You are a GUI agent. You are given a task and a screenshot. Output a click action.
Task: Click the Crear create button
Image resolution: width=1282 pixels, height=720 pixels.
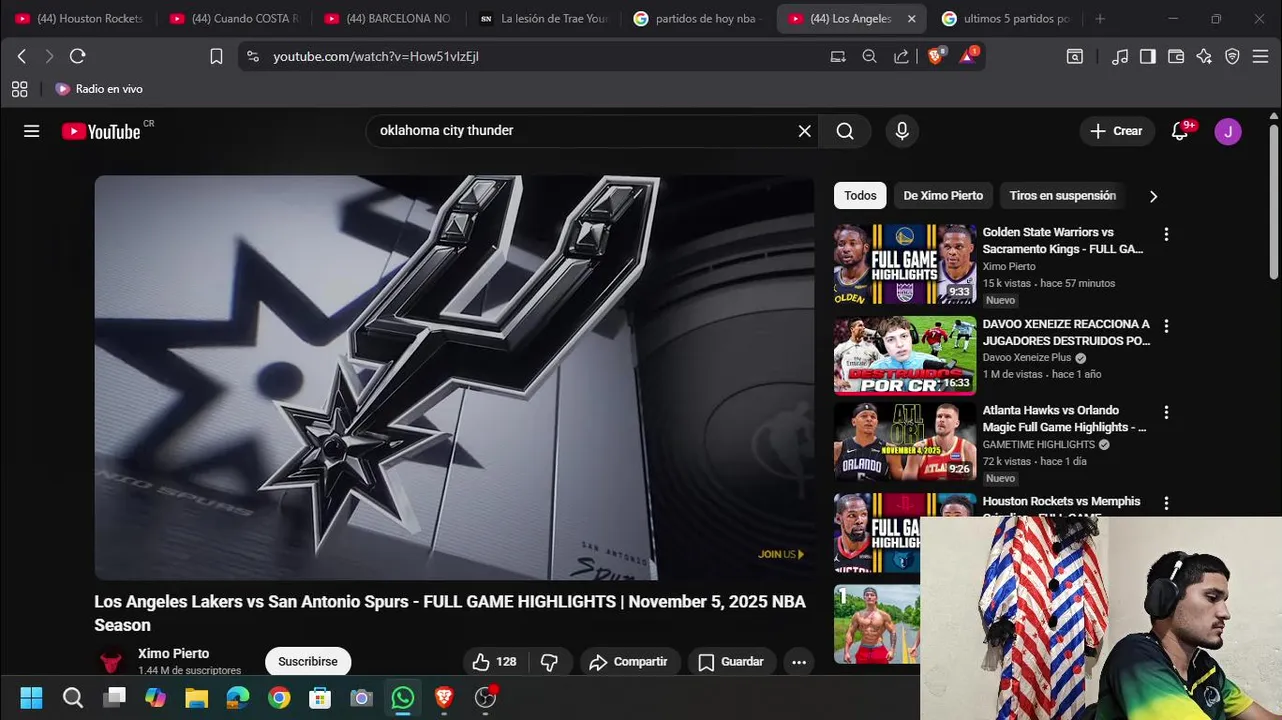point(1117,131)
